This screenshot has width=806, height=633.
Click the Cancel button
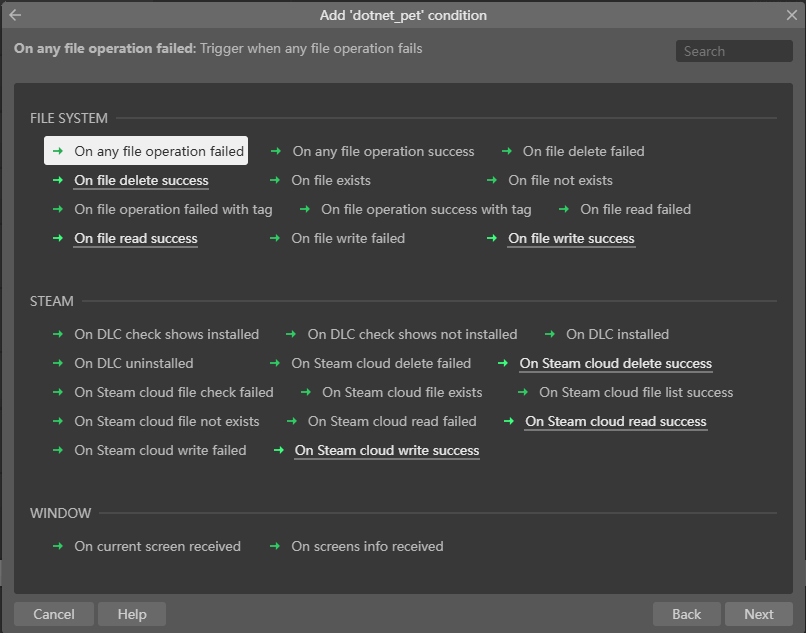[x=54, y=614]
